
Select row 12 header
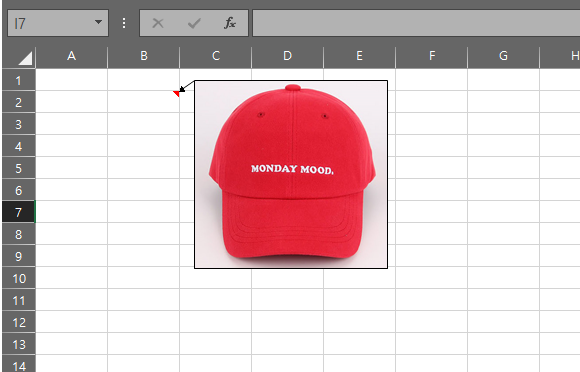[18, 322]
